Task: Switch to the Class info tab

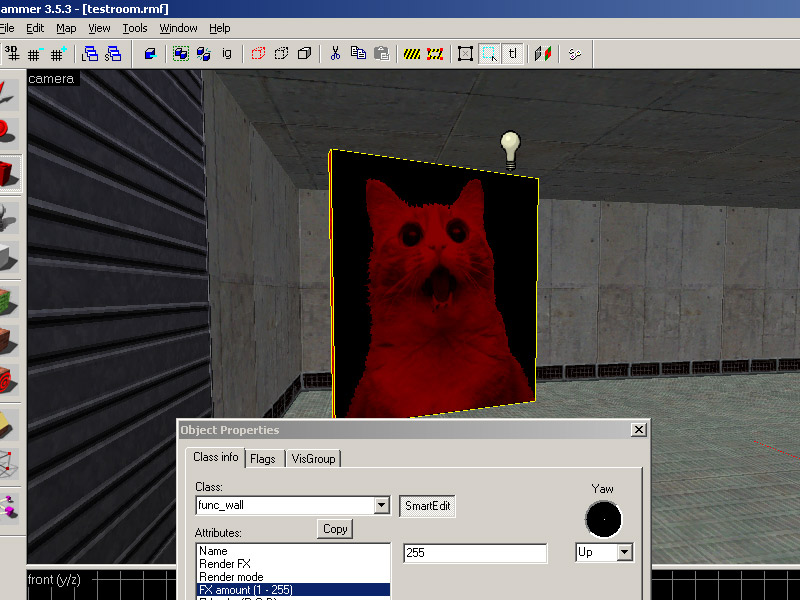Action: point(215,457)
